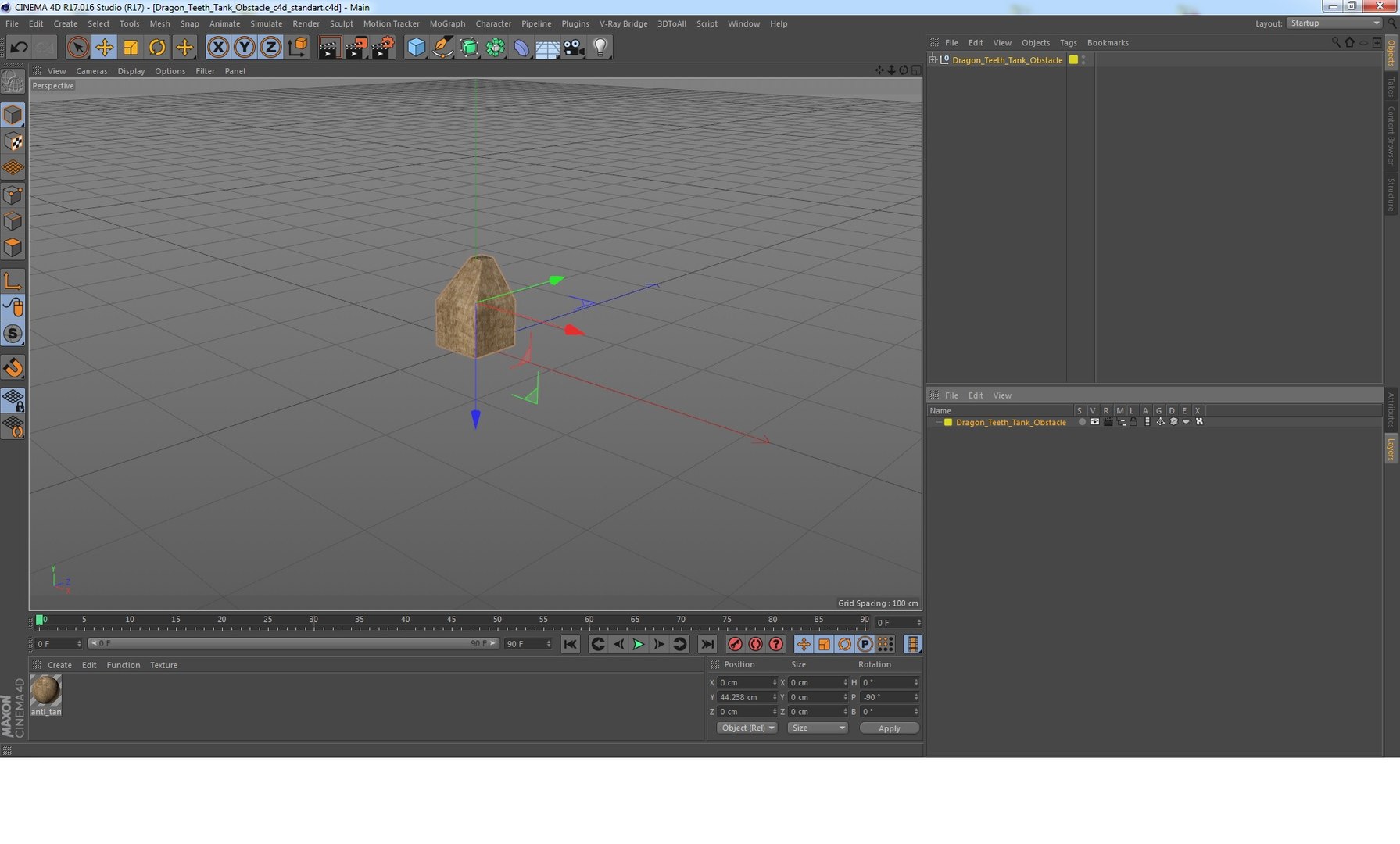Image resolution: width=1400 pixels, height=844 pixels.
Task: Click Texture in material manager menu
Action: pos(163,665)
